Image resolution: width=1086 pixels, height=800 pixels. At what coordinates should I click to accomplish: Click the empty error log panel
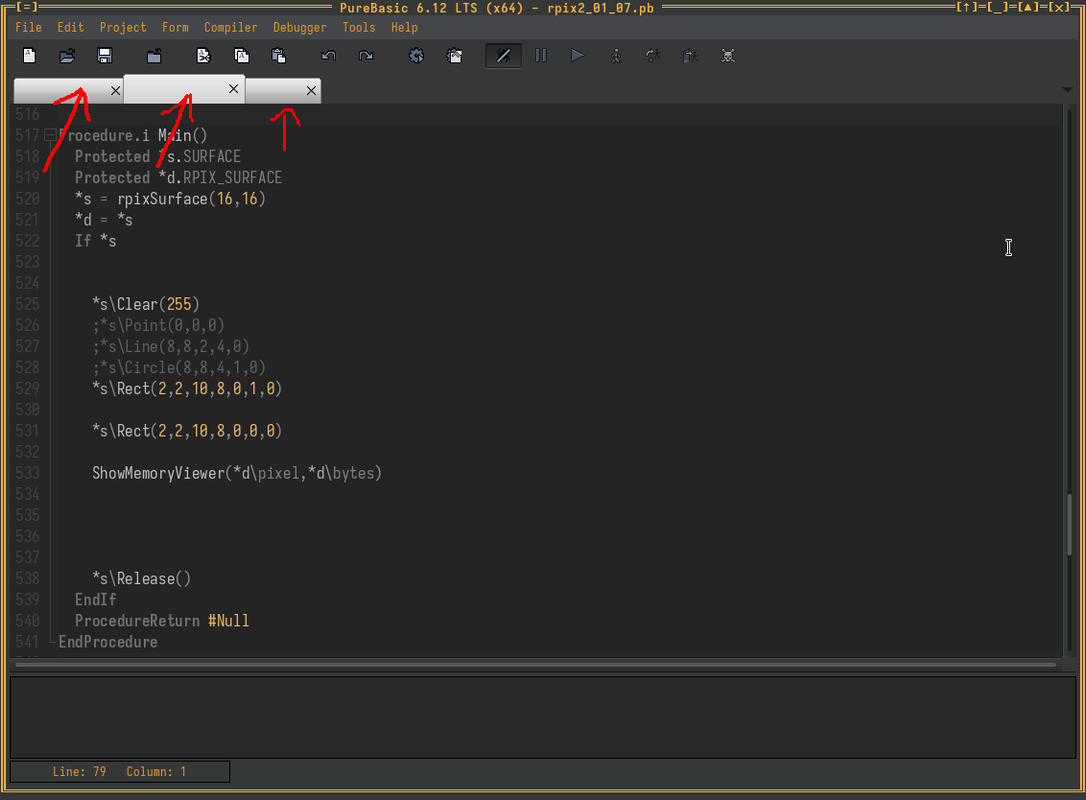[542, 718]
